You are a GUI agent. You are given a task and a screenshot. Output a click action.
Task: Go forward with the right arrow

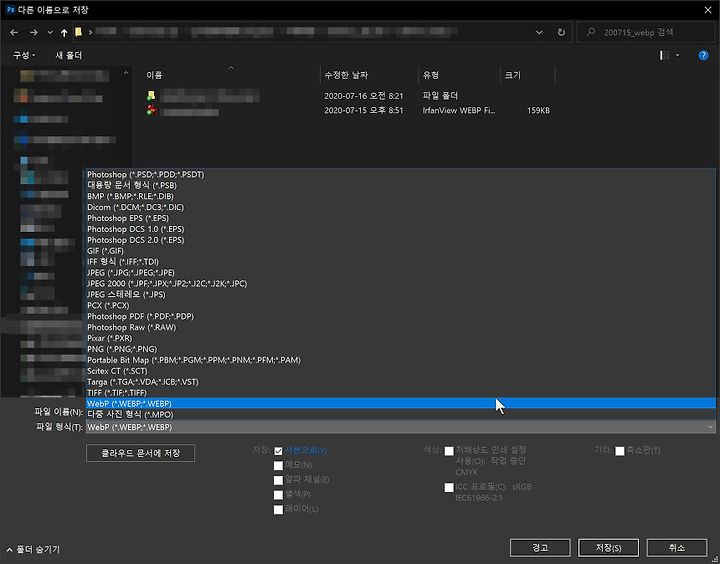(x=34, y=33)
